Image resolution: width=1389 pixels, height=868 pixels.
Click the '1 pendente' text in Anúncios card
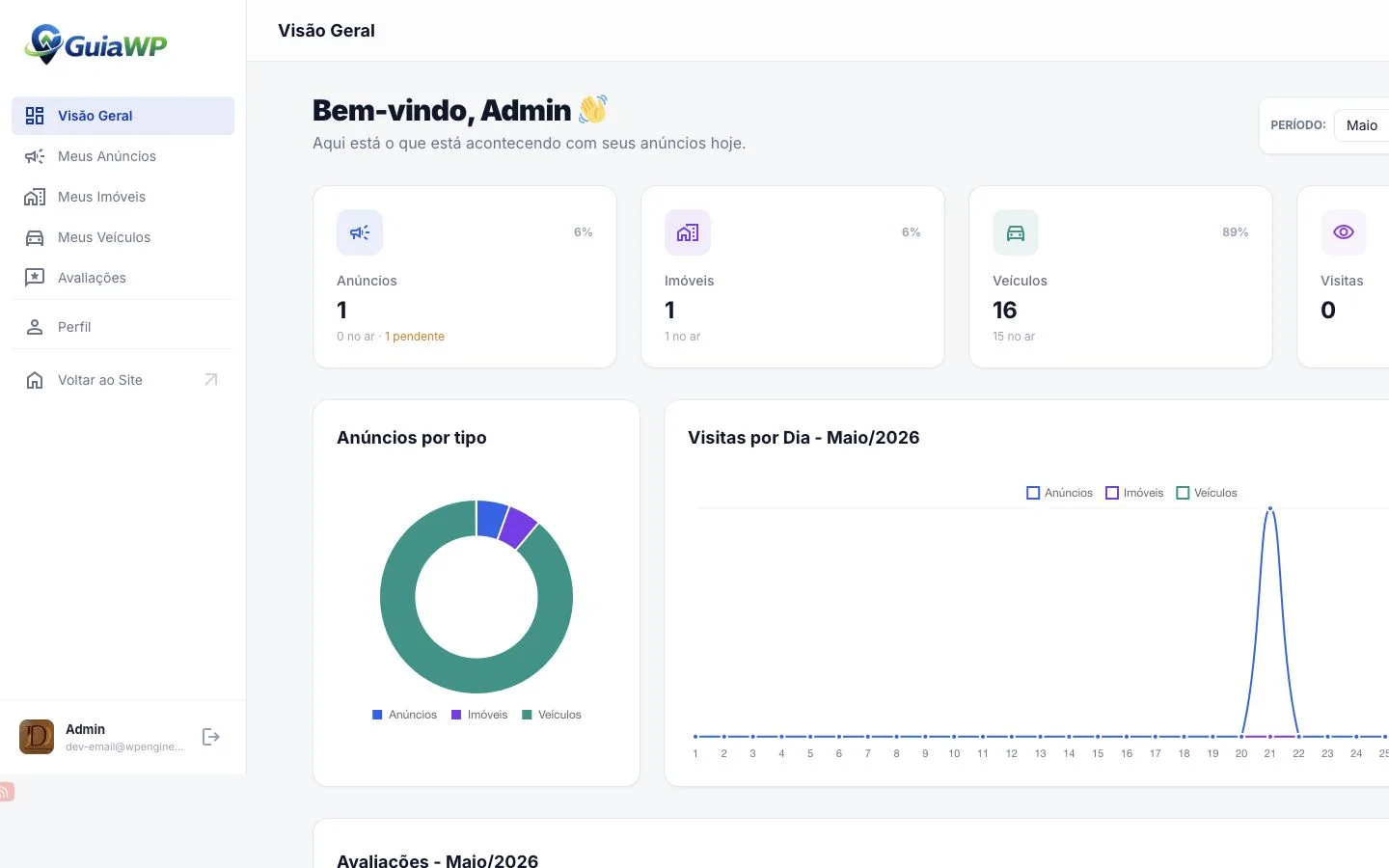tap(415, 337)
